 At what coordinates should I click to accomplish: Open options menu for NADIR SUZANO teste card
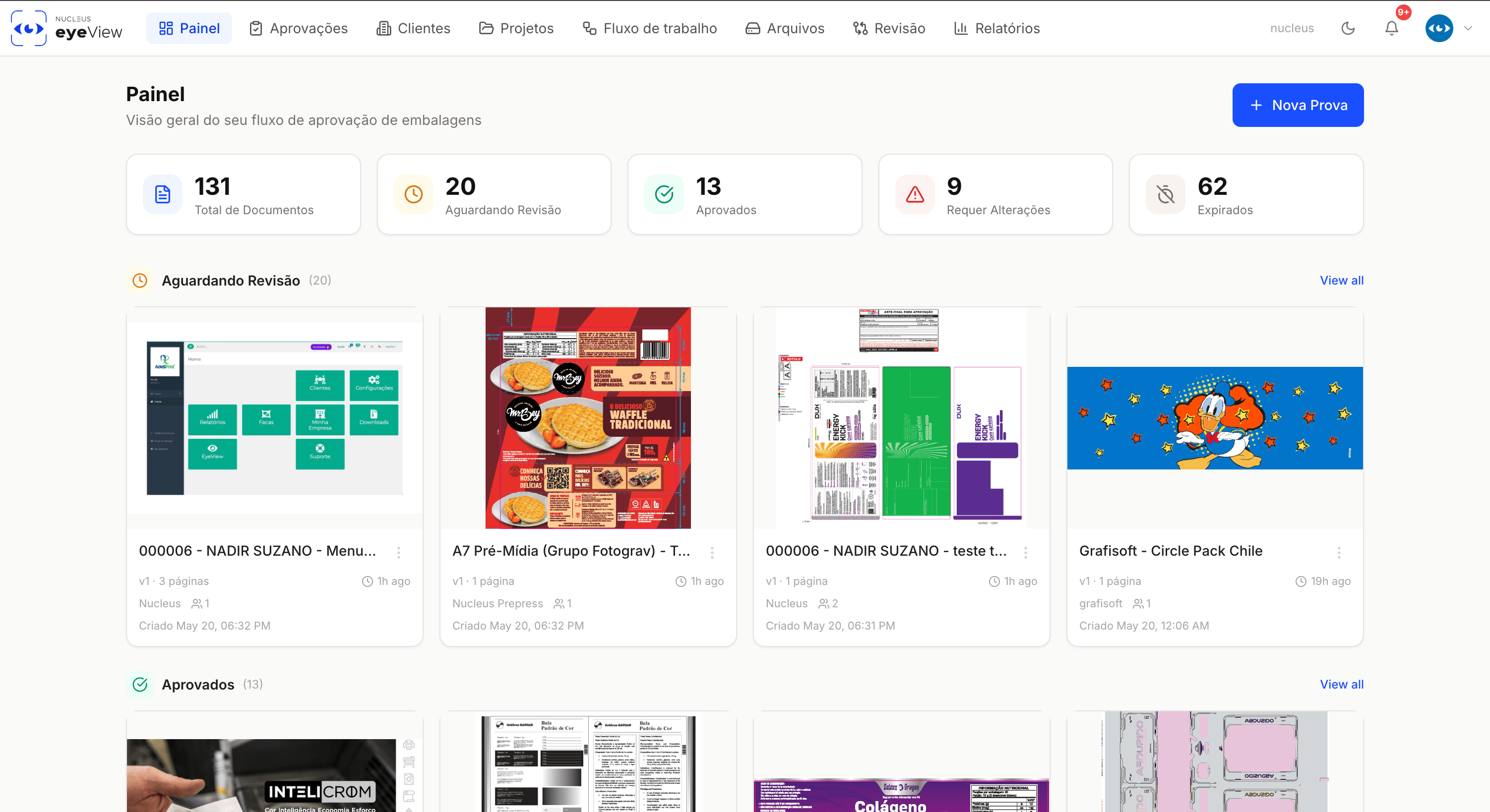[x=1026, y=553]
